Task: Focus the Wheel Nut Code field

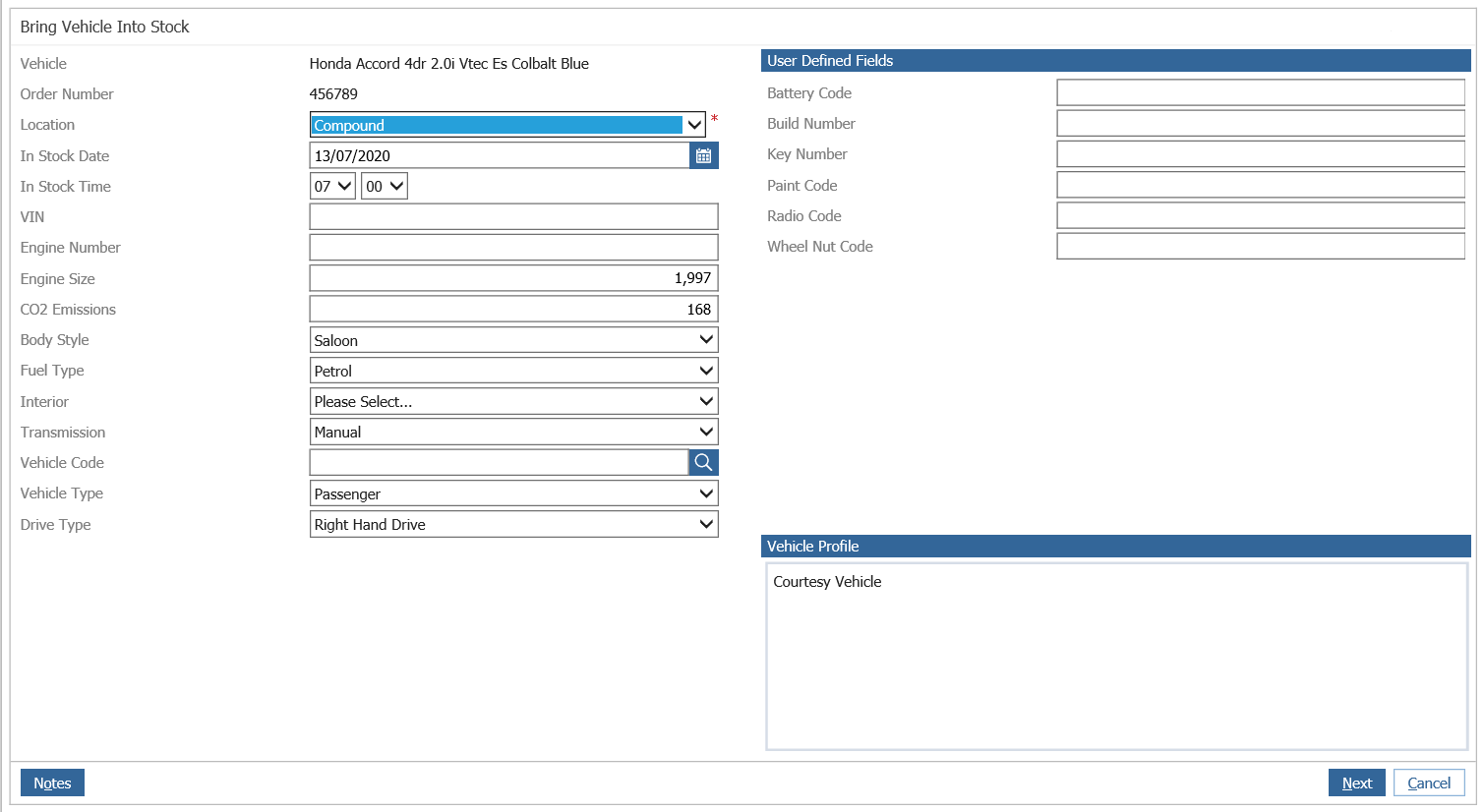Action: [1260, 246]
